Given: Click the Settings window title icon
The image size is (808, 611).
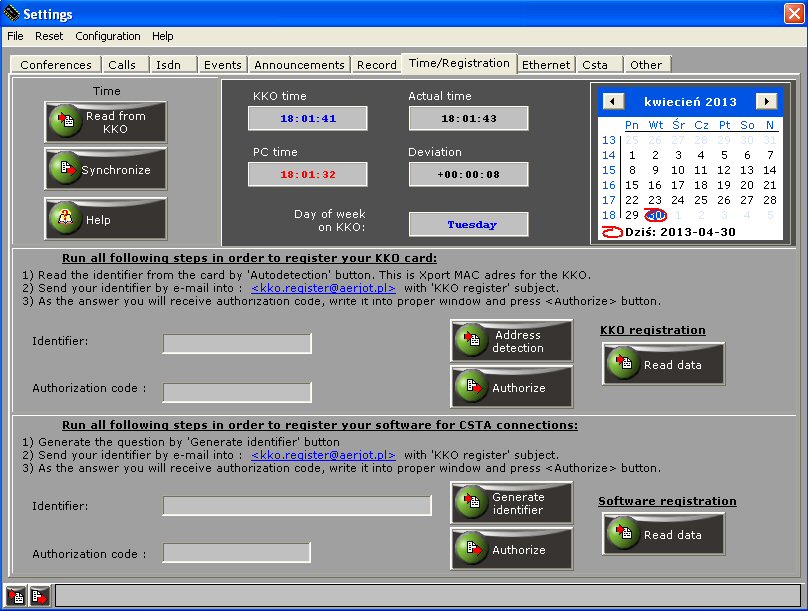Looking at the screenshot, I should pos(11,13).
